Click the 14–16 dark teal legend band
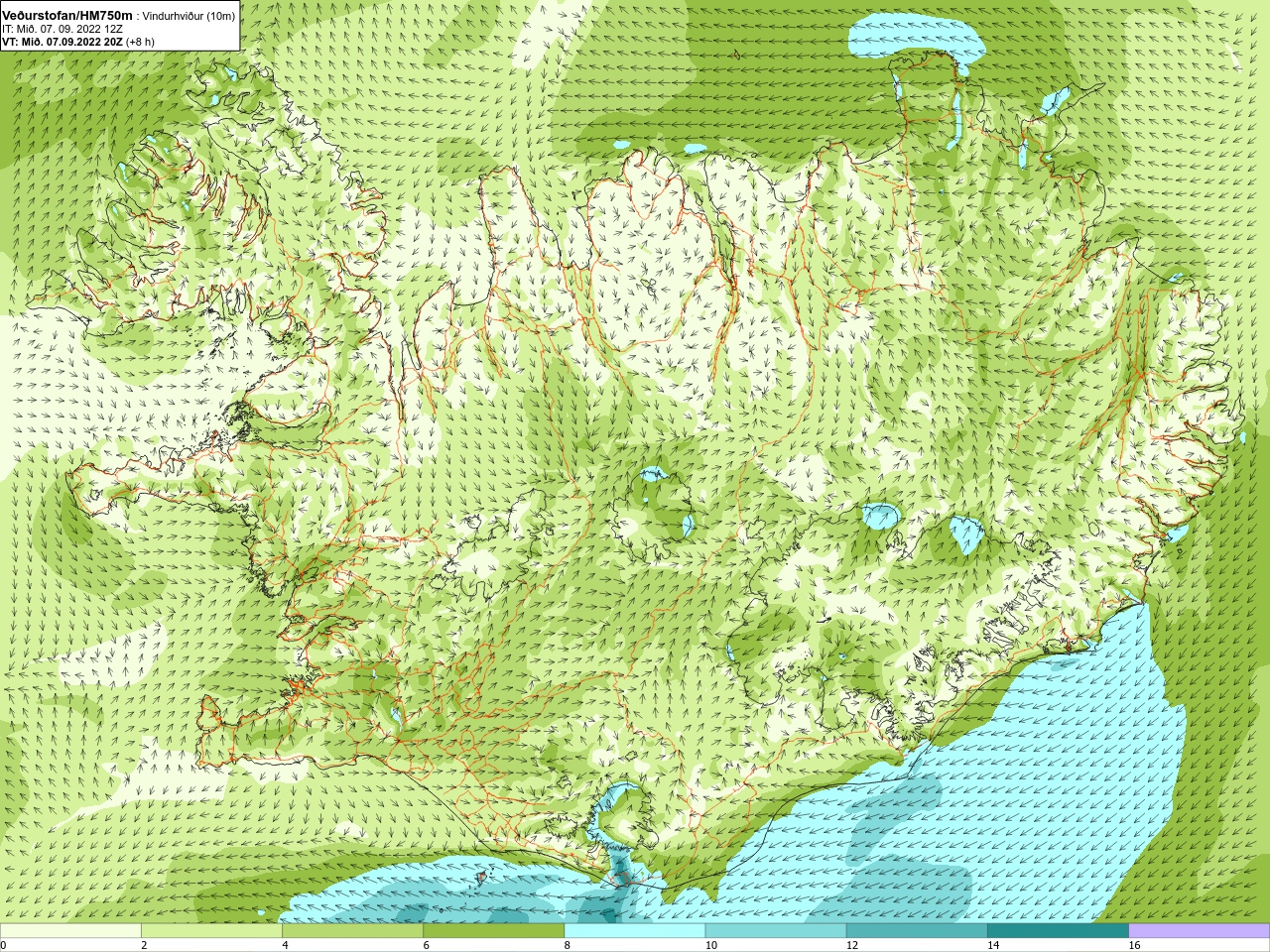The height and width of the screenshot is (952, 1270). (x=1058, y=931)
